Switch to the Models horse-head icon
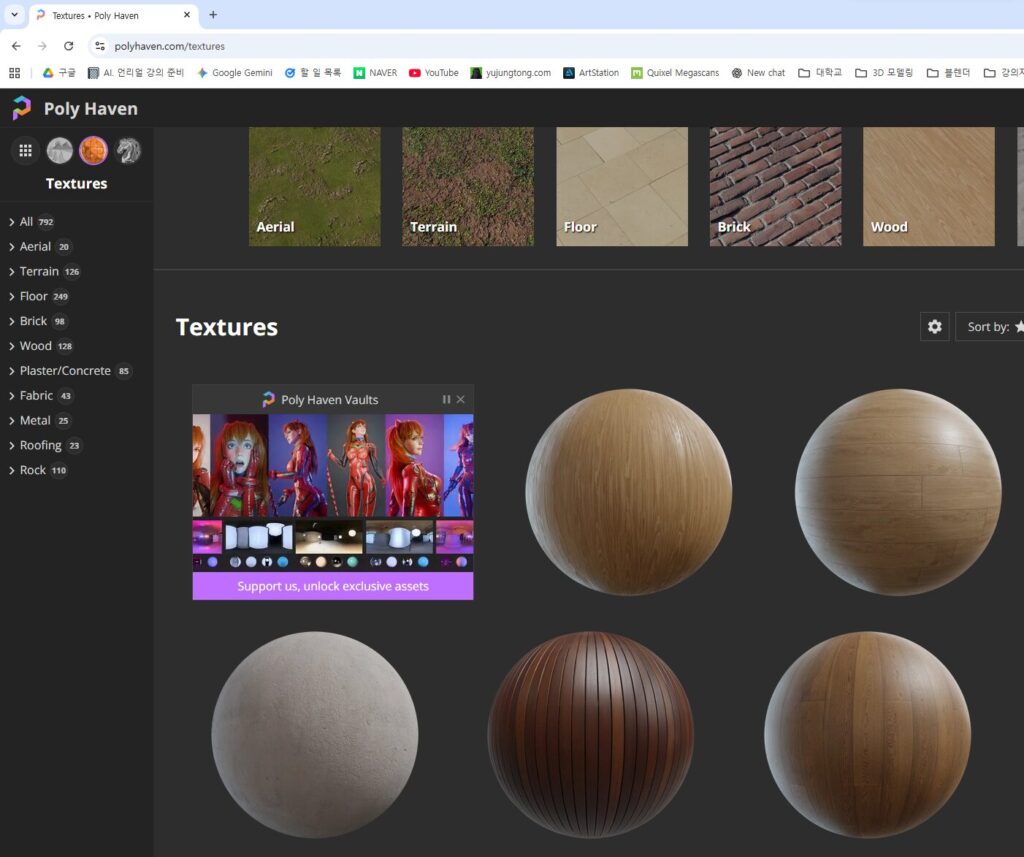This screenshot has width=1024, height=857. (128, 151)
